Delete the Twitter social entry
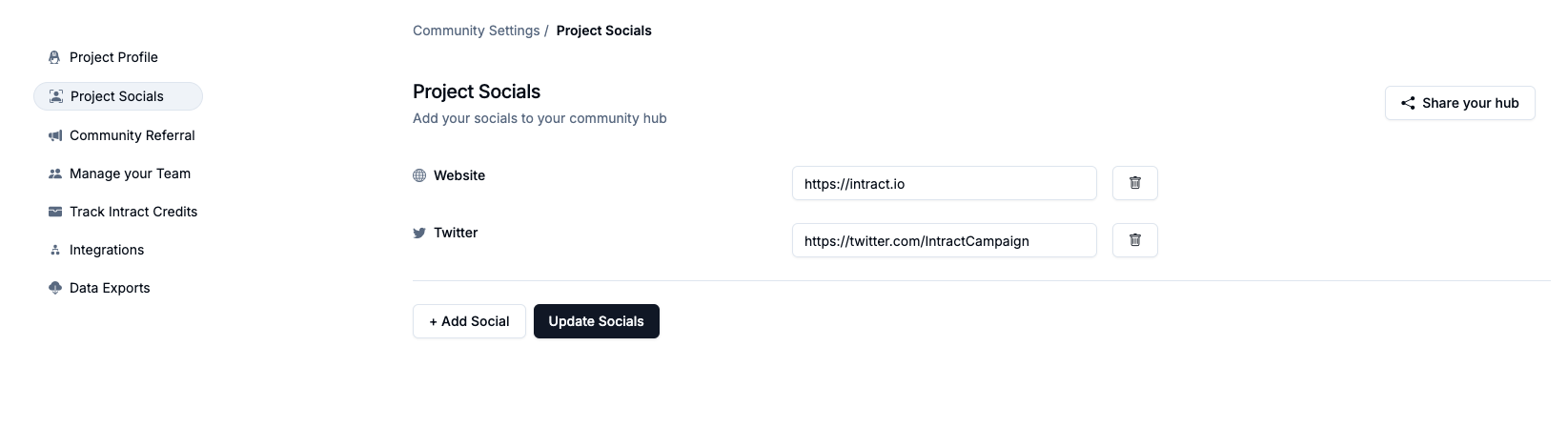This screenshot has height=428, width=1568. click(1134, 240)
